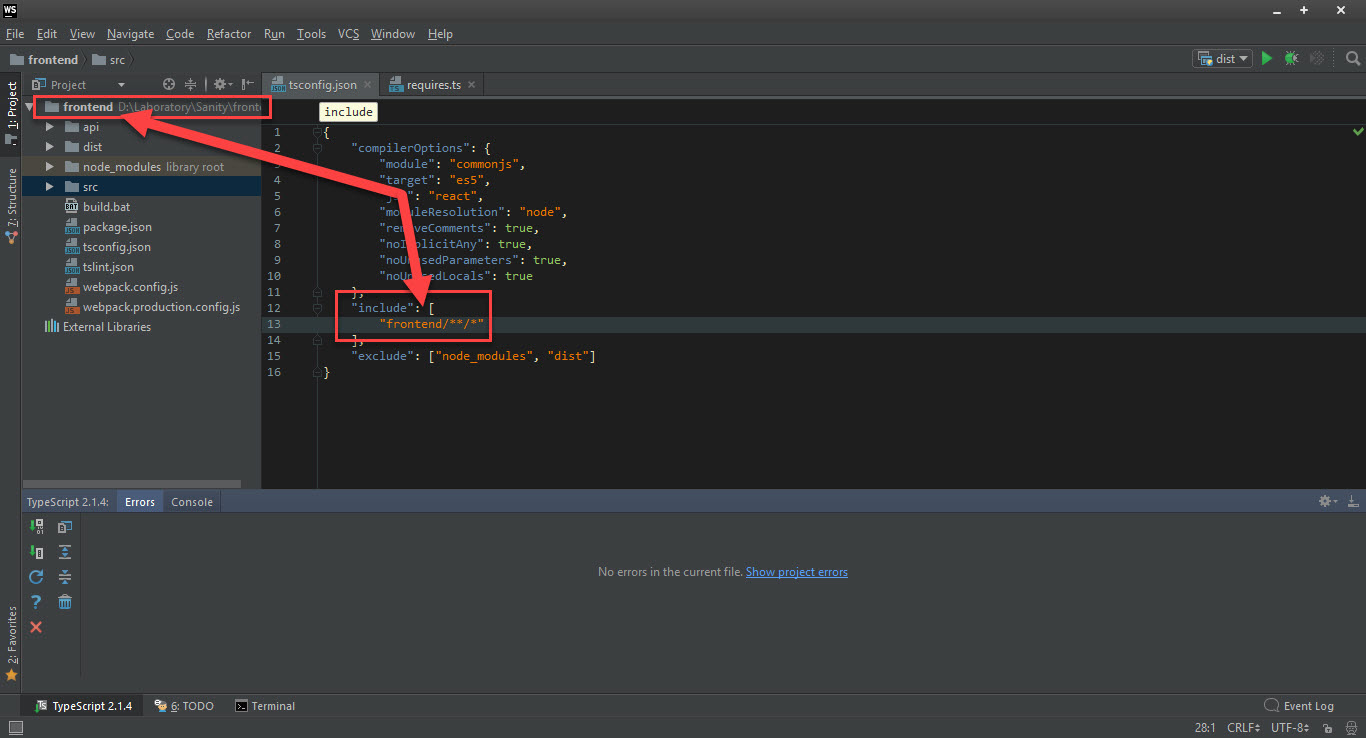
Task: Switch to the Console tab in TypeScript panel
Action: 192,502
